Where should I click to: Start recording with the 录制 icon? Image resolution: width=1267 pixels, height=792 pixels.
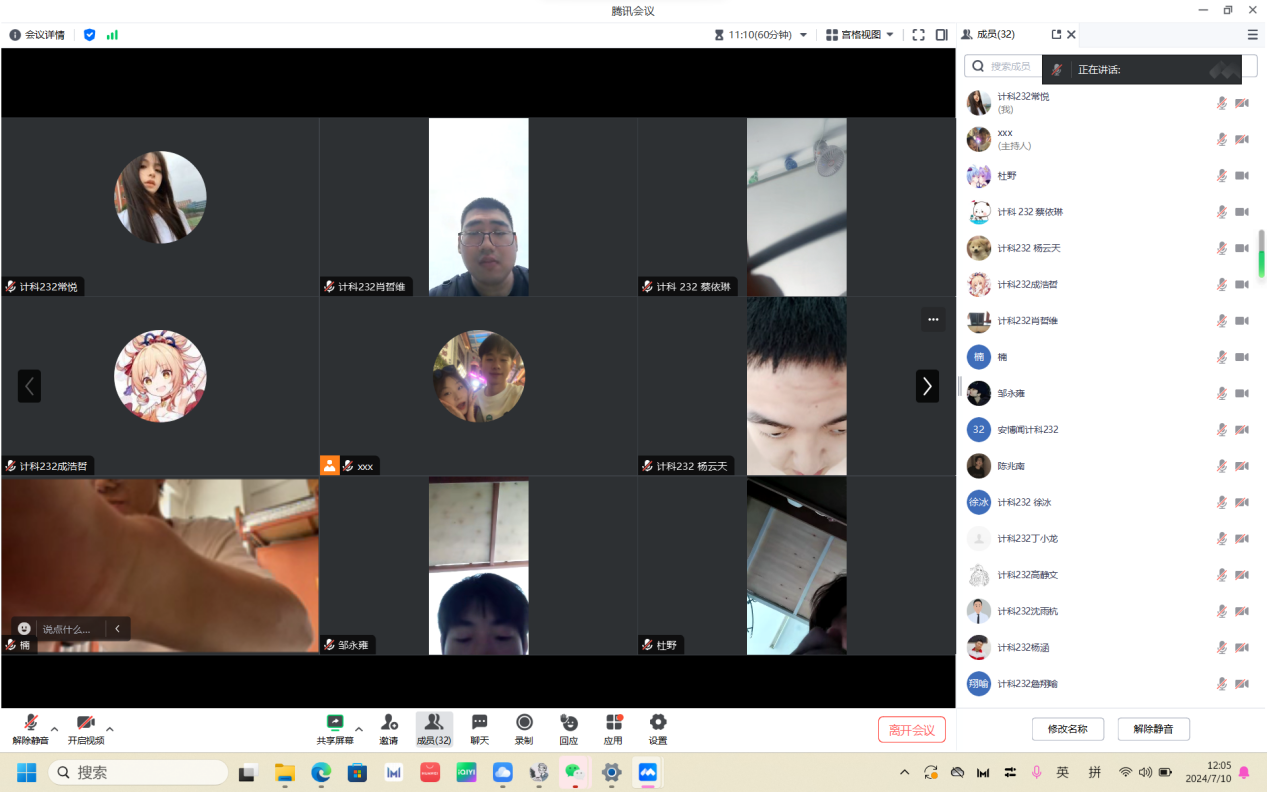point(523,728)
